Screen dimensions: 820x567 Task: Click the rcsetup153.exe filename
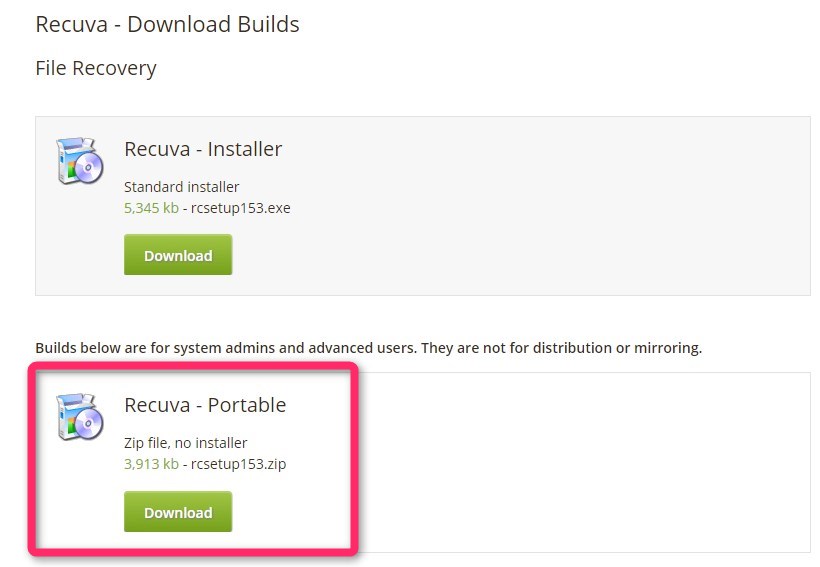click(241, 208)
